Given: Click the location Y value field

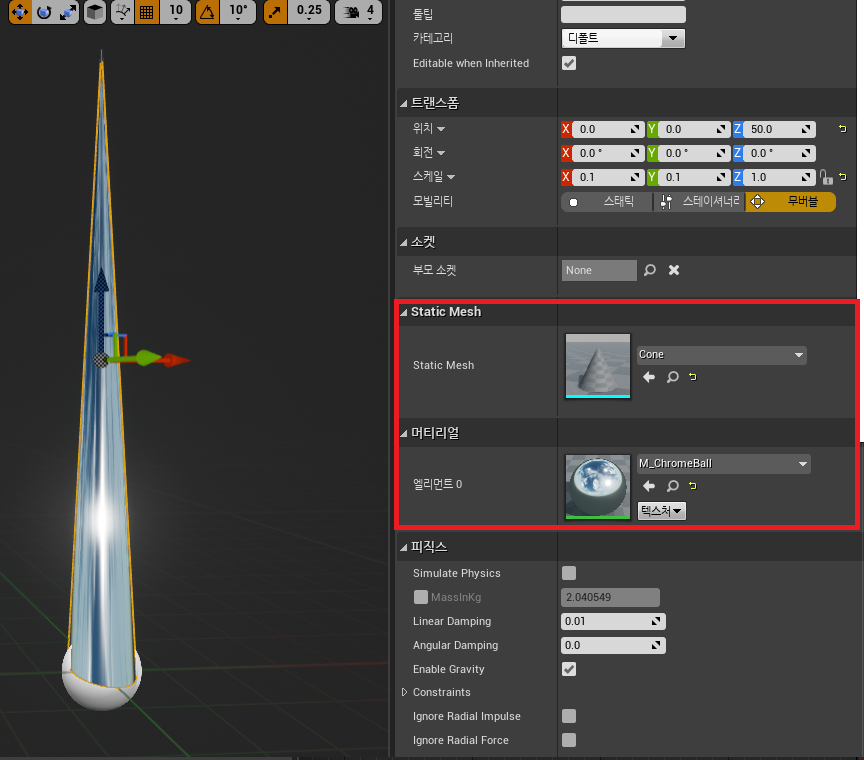Looking at the screenshot, I should point(694,129).
